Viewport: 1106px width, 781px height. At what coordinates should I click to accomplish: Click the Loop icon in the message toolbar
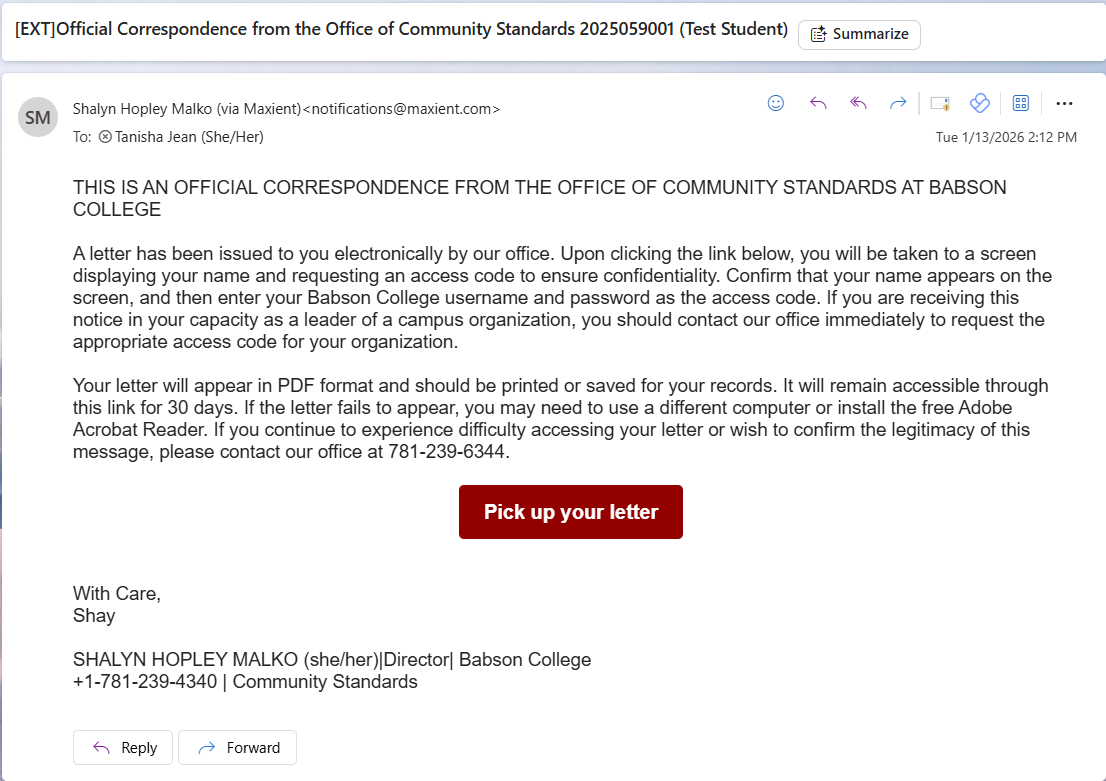[979, 103]
